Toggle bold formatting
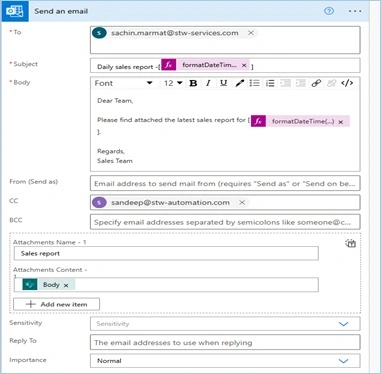This screenshot has height=374, width=381. tap(193, 83)
